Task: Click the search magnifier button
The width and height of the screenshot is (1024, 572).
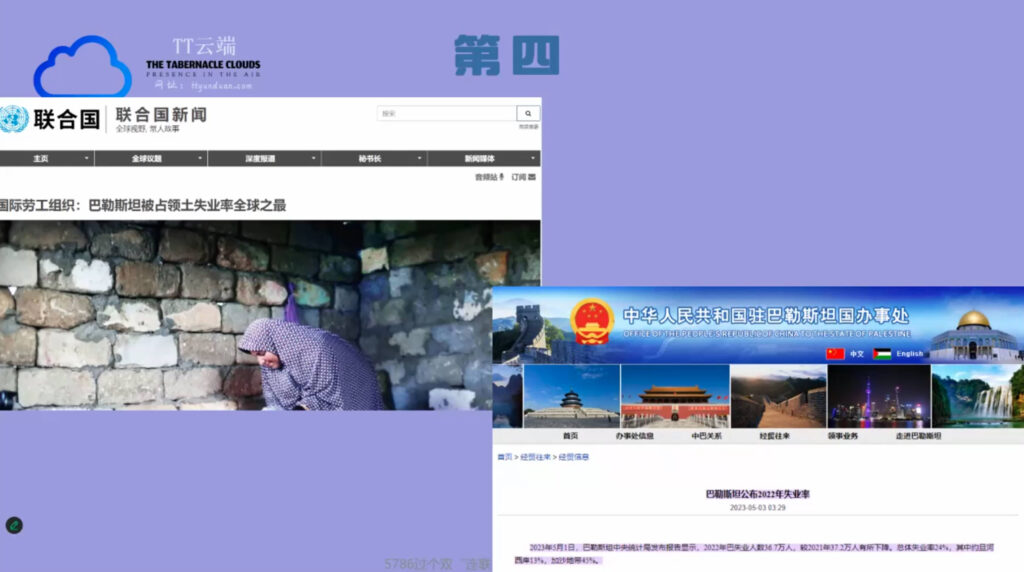Action: (528, 114)
